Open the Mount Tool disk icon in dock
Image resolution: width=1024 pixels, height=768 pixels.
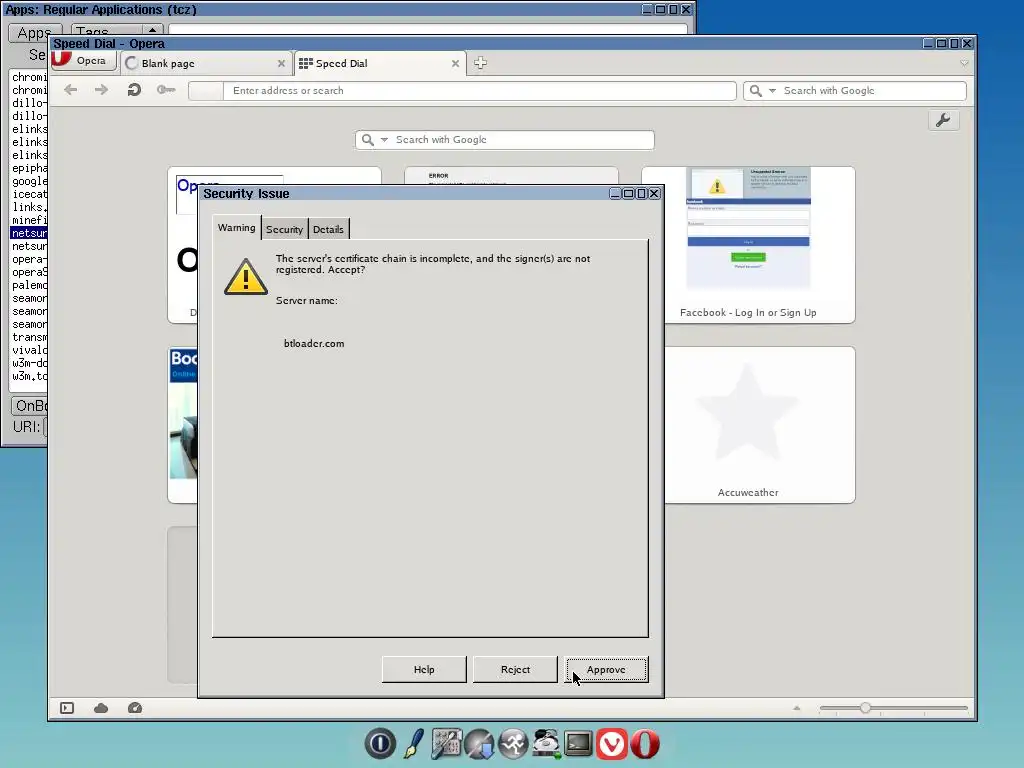click(x=547, y=744)
